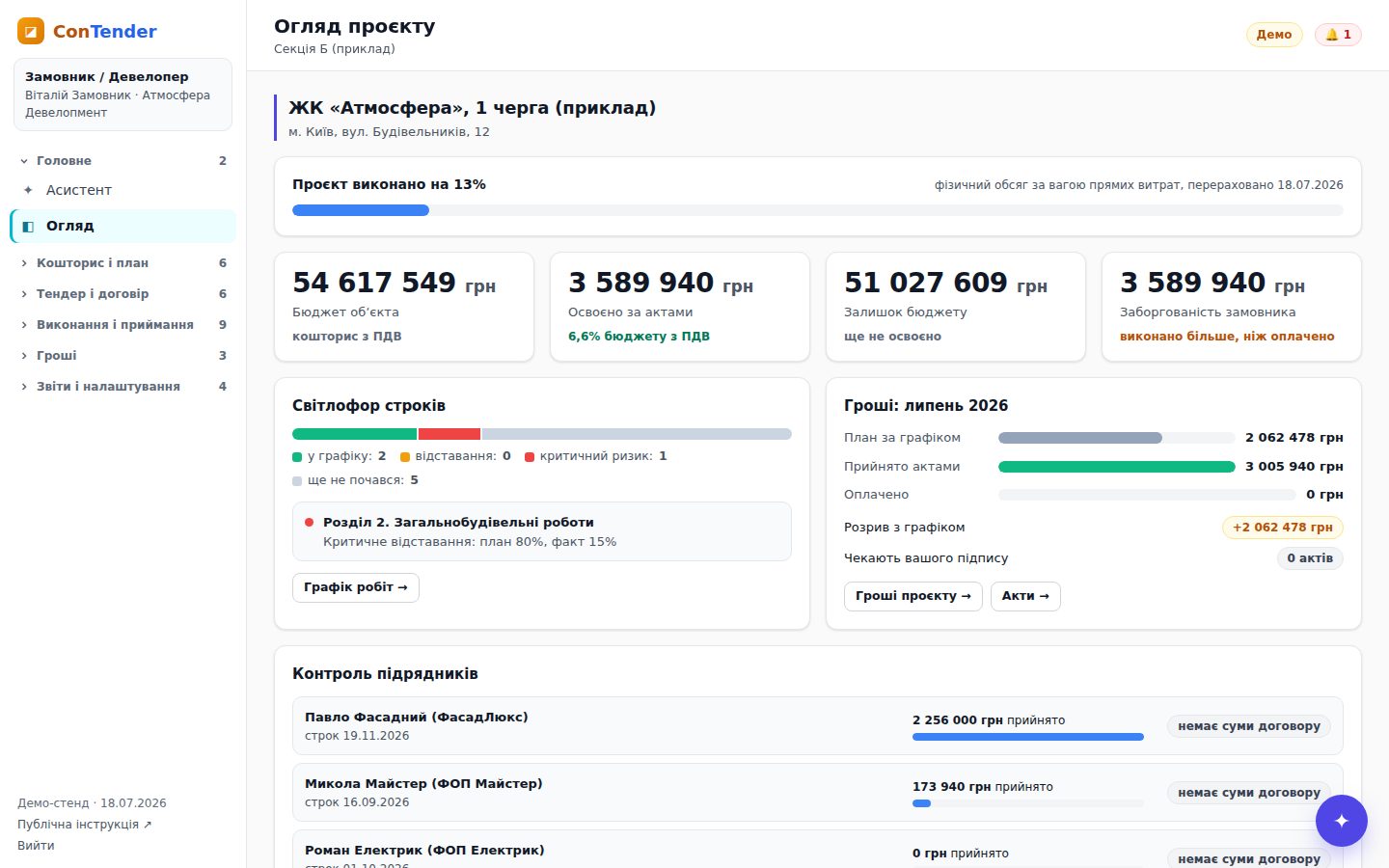
Task: Click the Залишок бюджету card
Action: pyautogui.click(x=956, y=307)
